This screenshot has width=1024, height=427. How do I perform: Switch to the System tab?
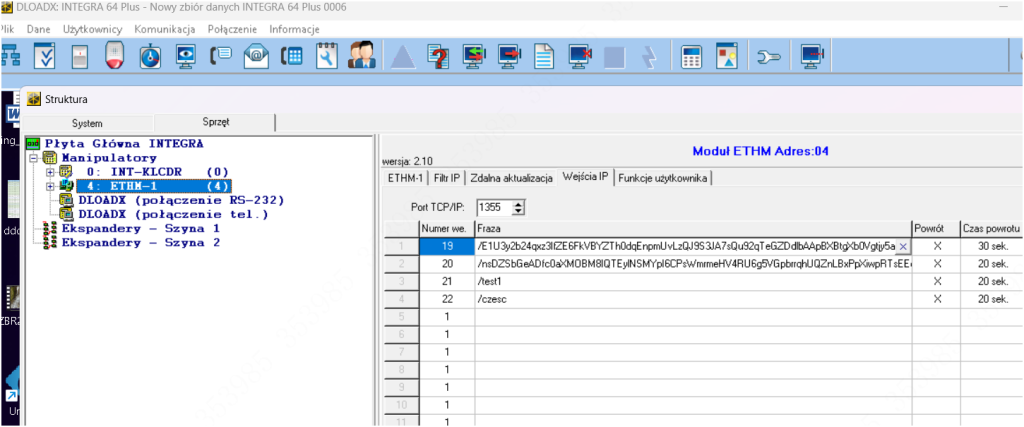87,123
